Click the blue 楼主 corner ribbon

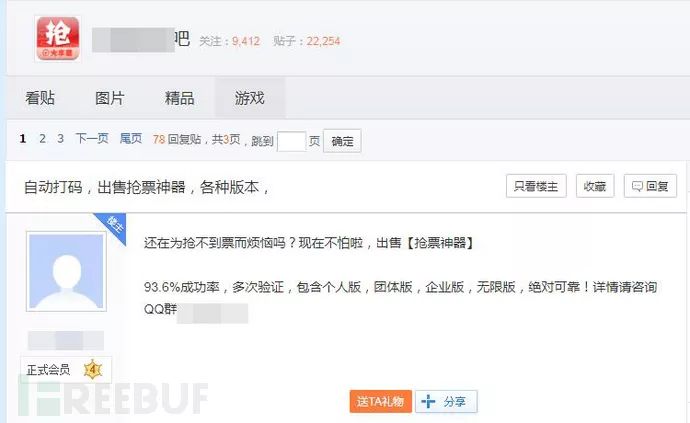(x=112, y=227)
